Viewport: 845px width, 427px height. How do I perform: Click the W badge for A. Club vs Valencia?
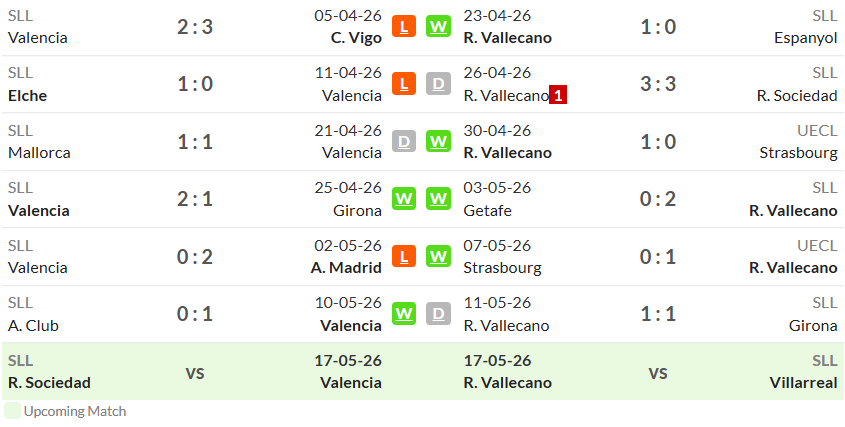pos(404,313)
